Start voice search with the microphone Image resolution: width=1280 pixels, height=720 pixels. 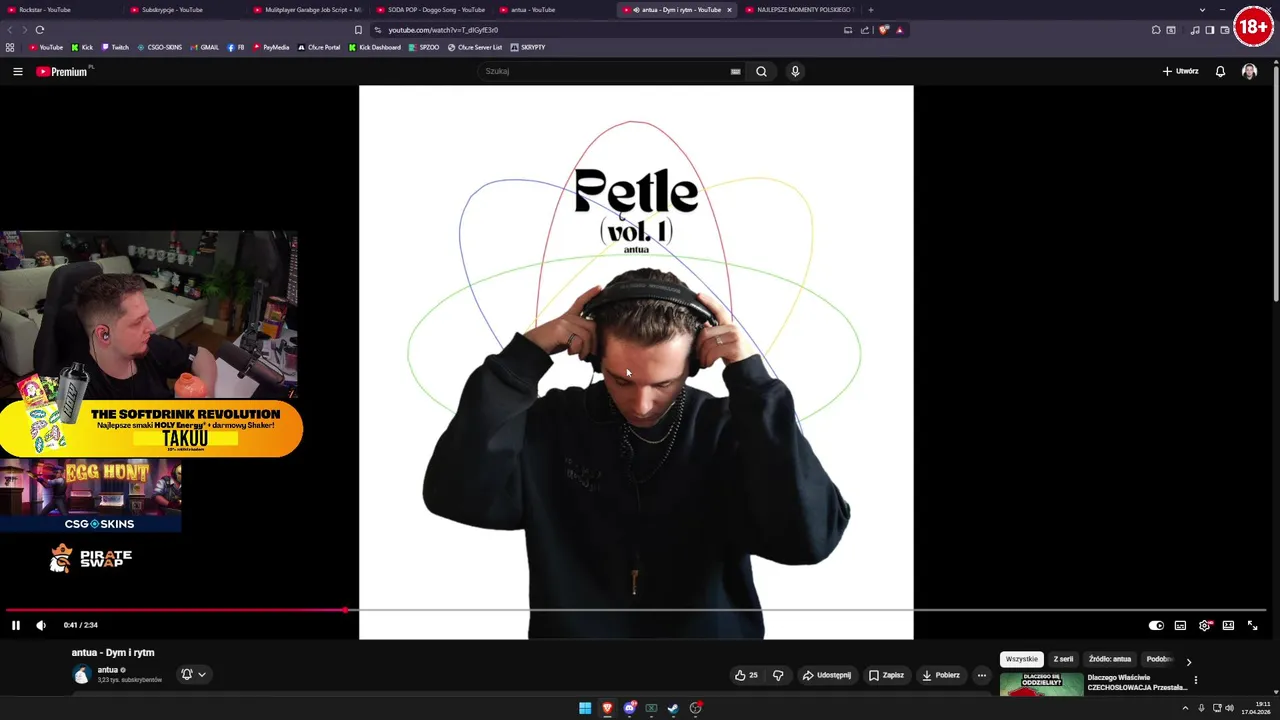click(795, 71)
